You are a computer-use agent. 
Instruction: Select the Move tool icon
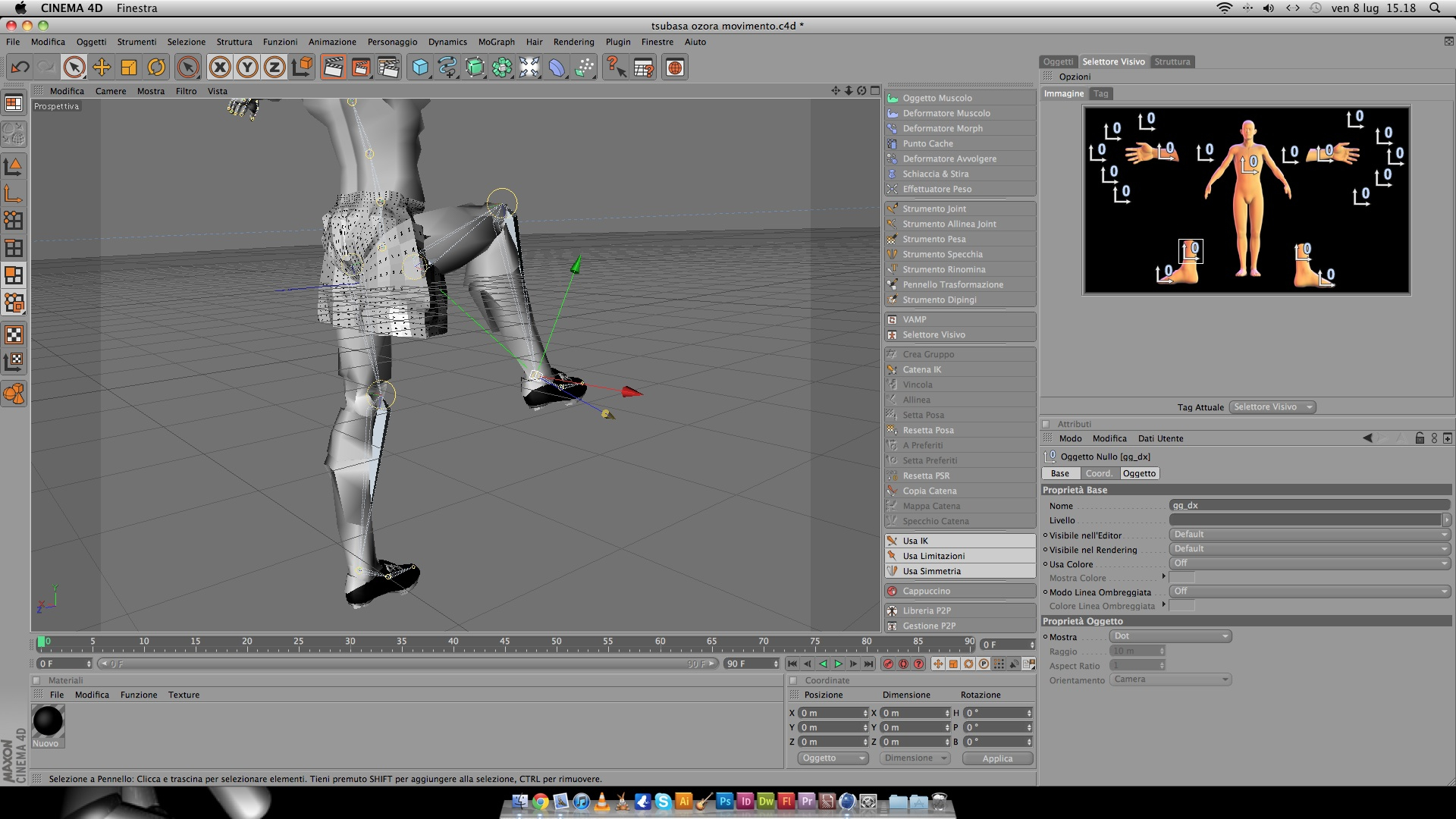[102, 67]
